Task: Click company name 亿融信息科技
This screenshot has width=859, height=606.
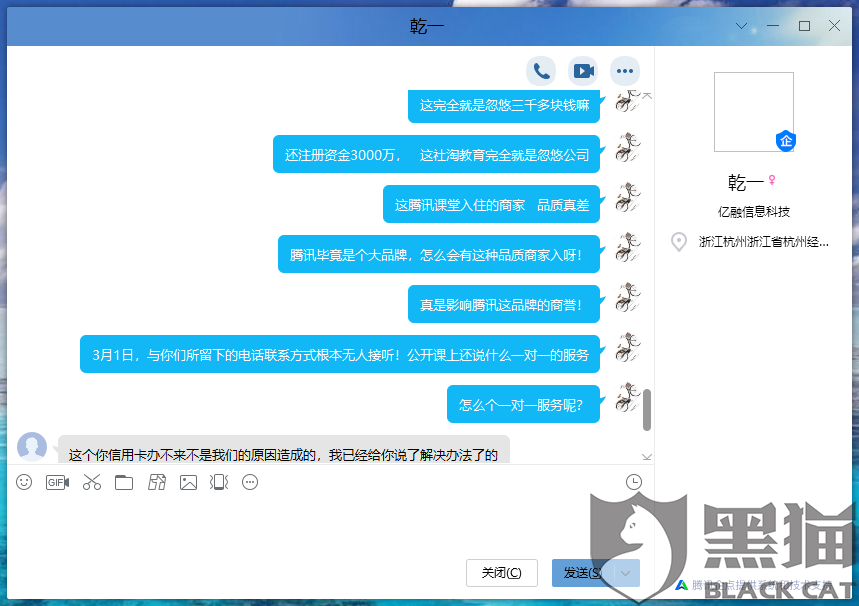Action: click(x=754, y=211)
